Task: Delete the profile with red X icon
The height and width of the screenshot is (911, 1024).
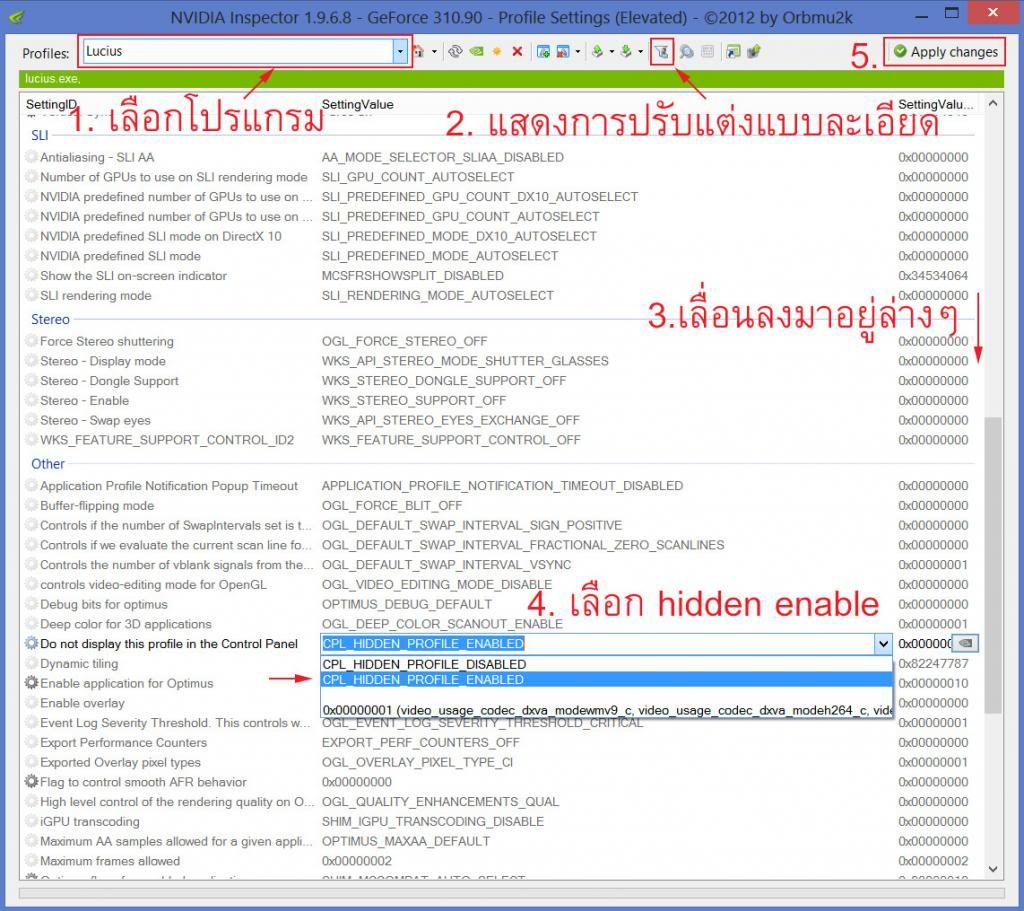Action: pos(517,52)
